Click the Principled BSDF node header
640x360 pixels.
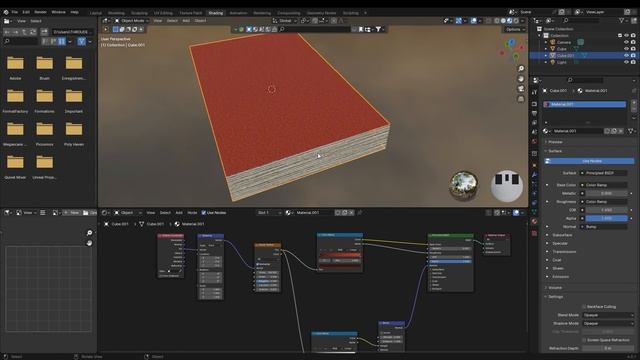(x=451, y=236)
